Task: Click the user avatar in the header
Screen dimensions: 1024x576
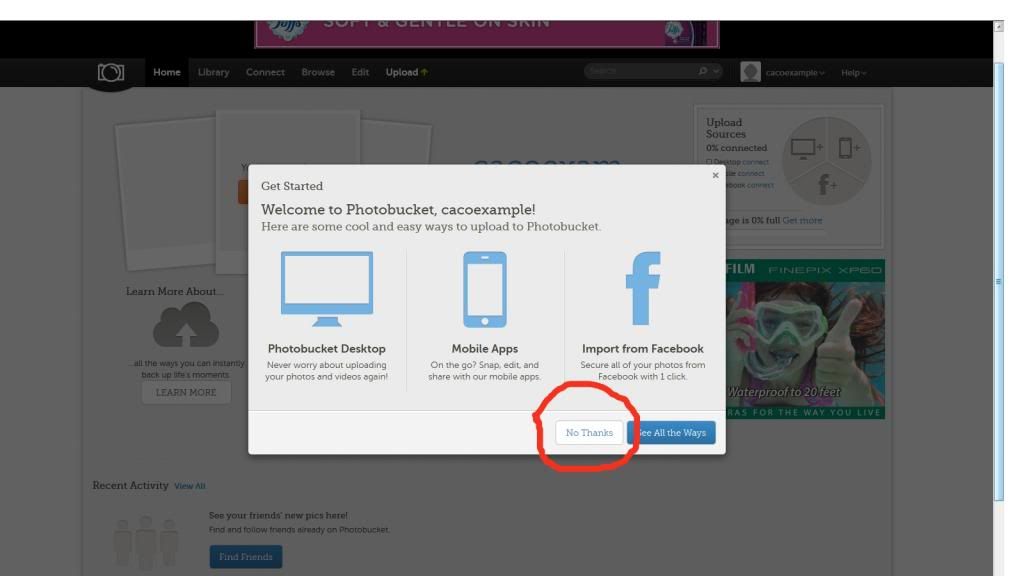Action: (x=750, y=72)
